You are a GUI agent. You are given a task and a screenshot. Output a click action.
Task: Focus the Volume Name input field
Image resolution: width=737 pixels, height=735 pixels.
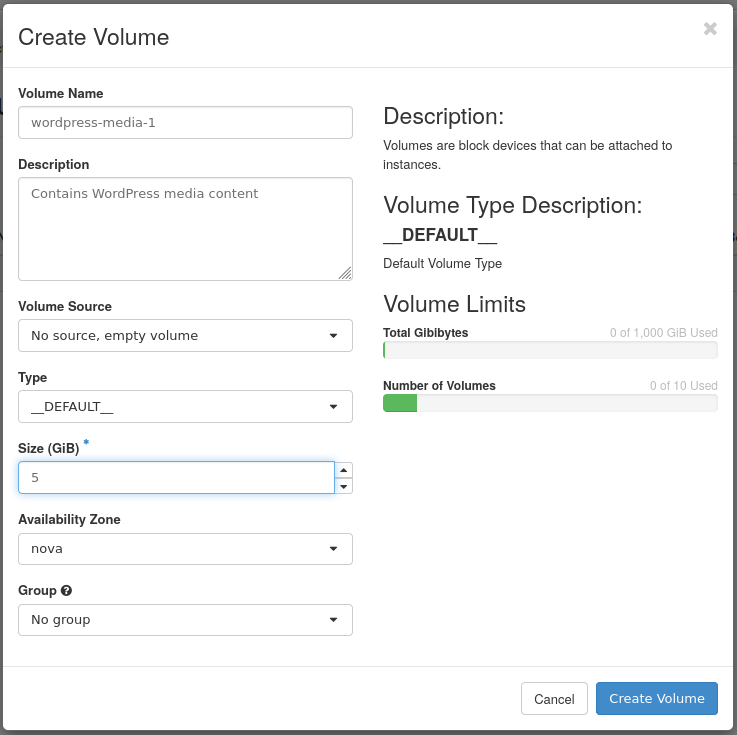pyautogui.click(x=185, y=123)
